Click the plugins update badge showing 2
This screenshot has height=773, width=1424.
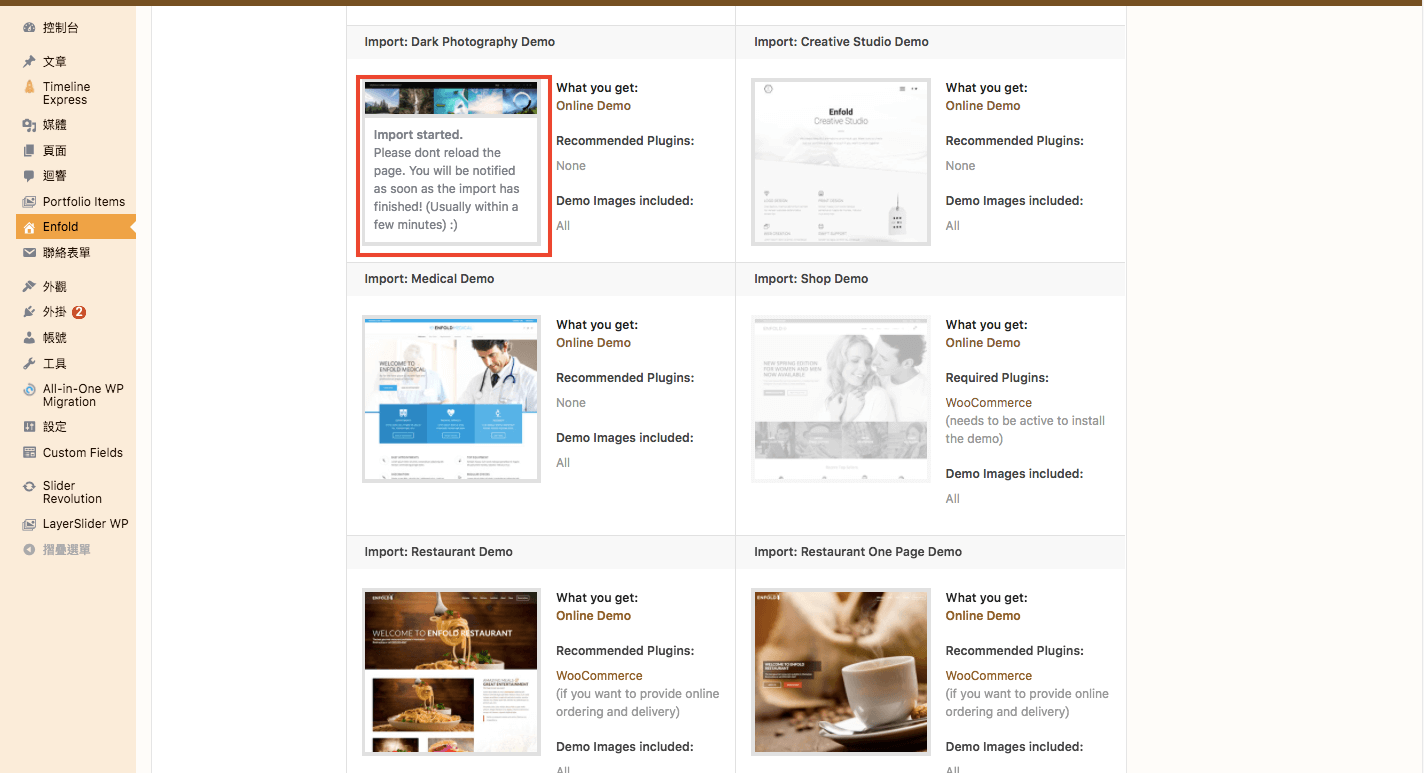tap(79, 312)
